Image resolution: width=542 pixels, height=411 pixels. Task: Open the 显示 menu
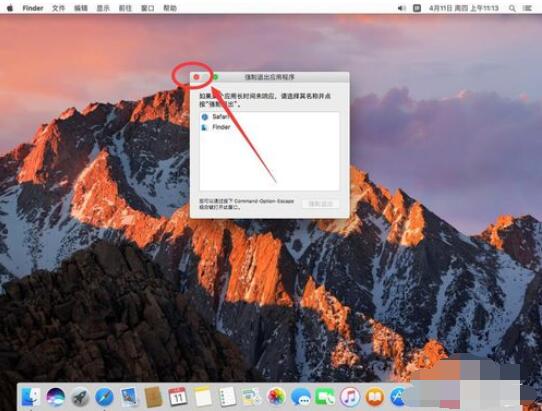[103, 8]
